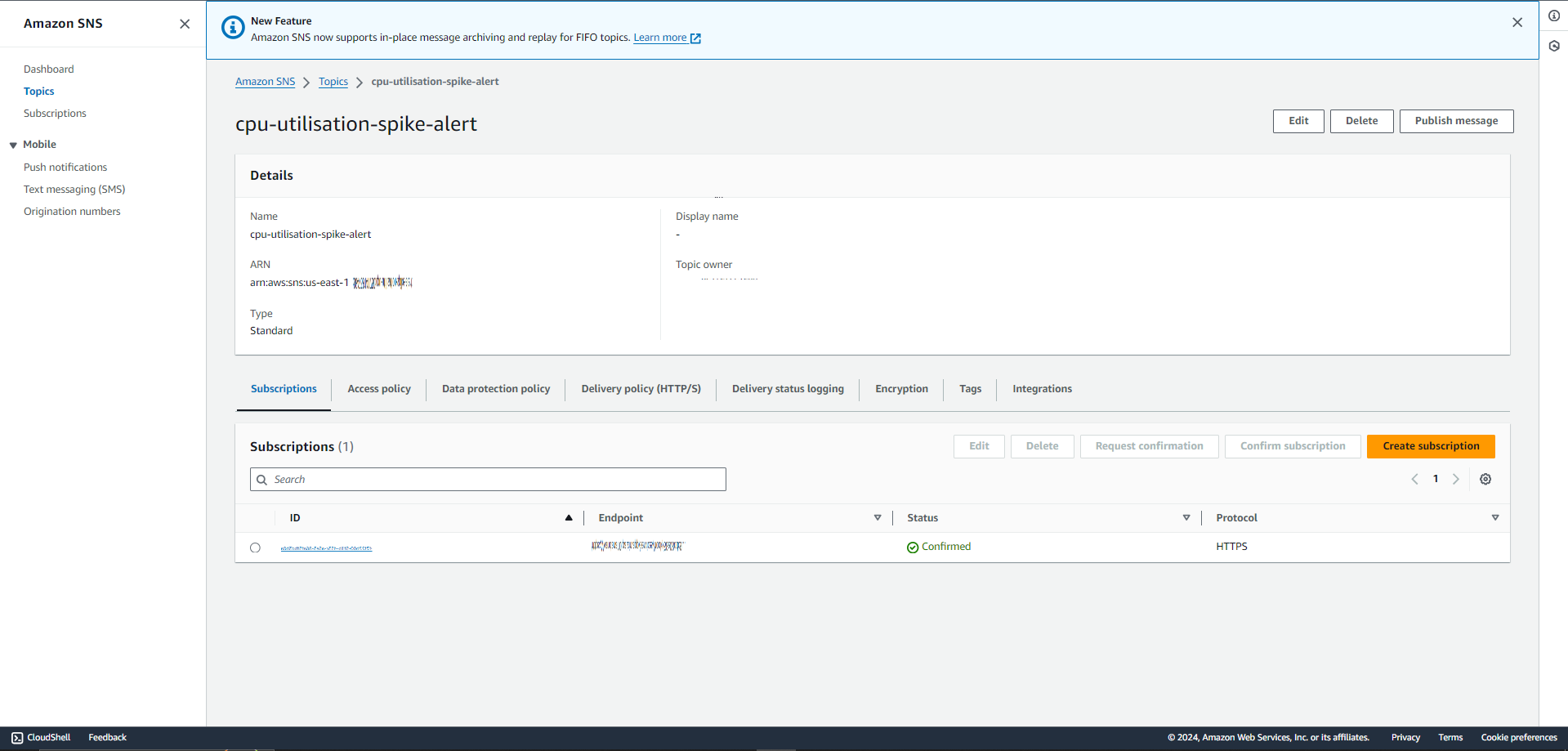Click the Learn more link
This screenshot has width=1568, height=751.
pyautogui.click(x=660, y=38)
